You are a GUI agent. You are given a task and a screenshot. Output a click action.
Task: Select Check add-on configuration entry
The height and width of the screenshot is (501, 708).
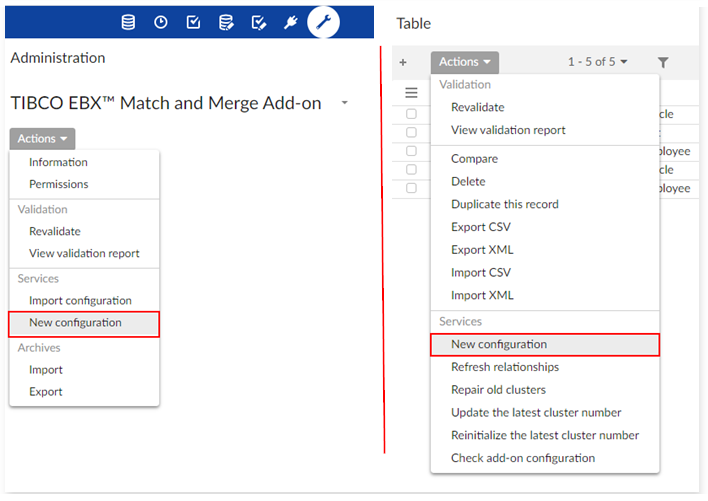(x=523, y=458)
